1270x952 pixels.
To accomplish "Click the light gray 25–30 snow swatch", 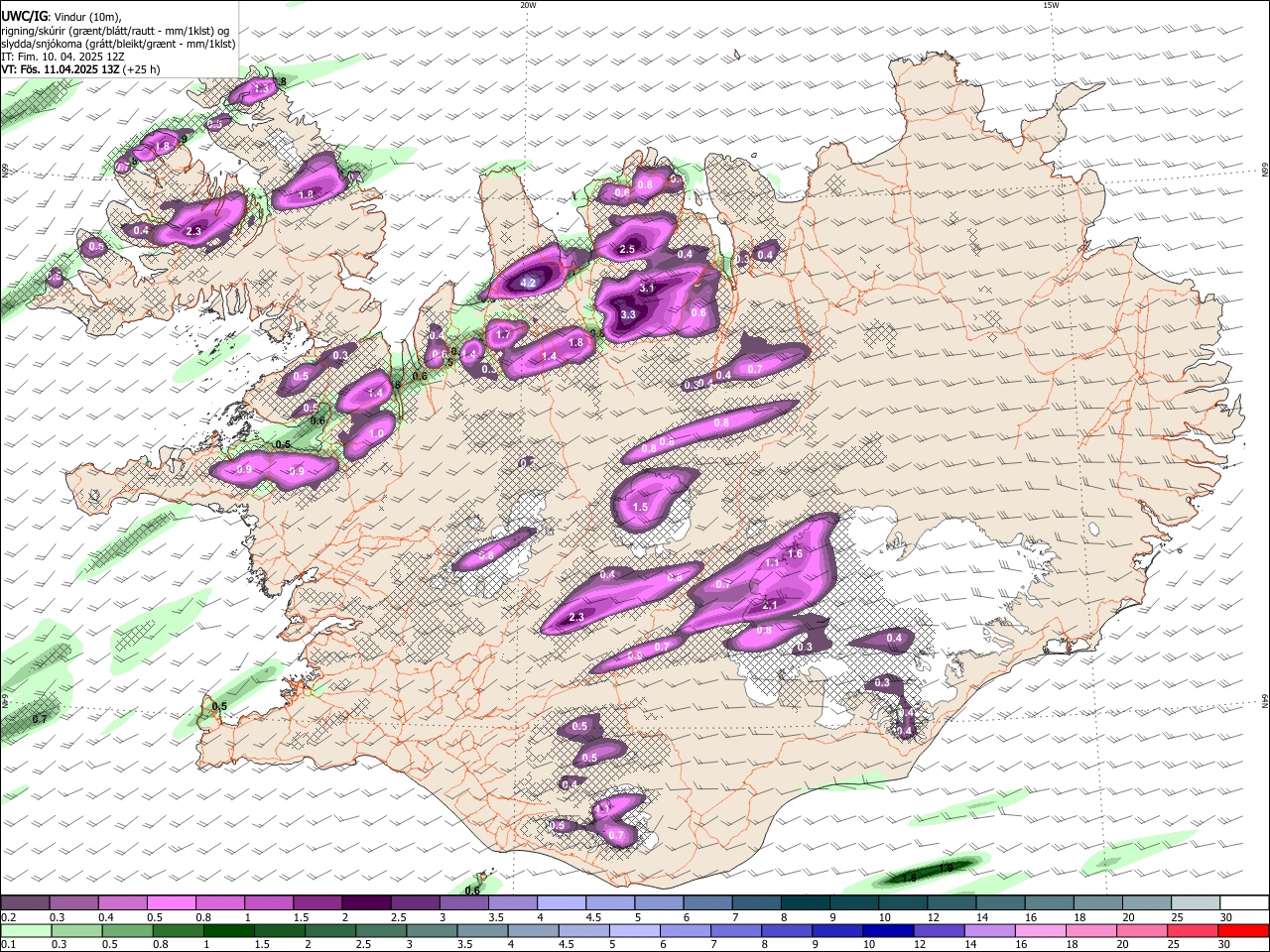I will [x=1196, y=902].
